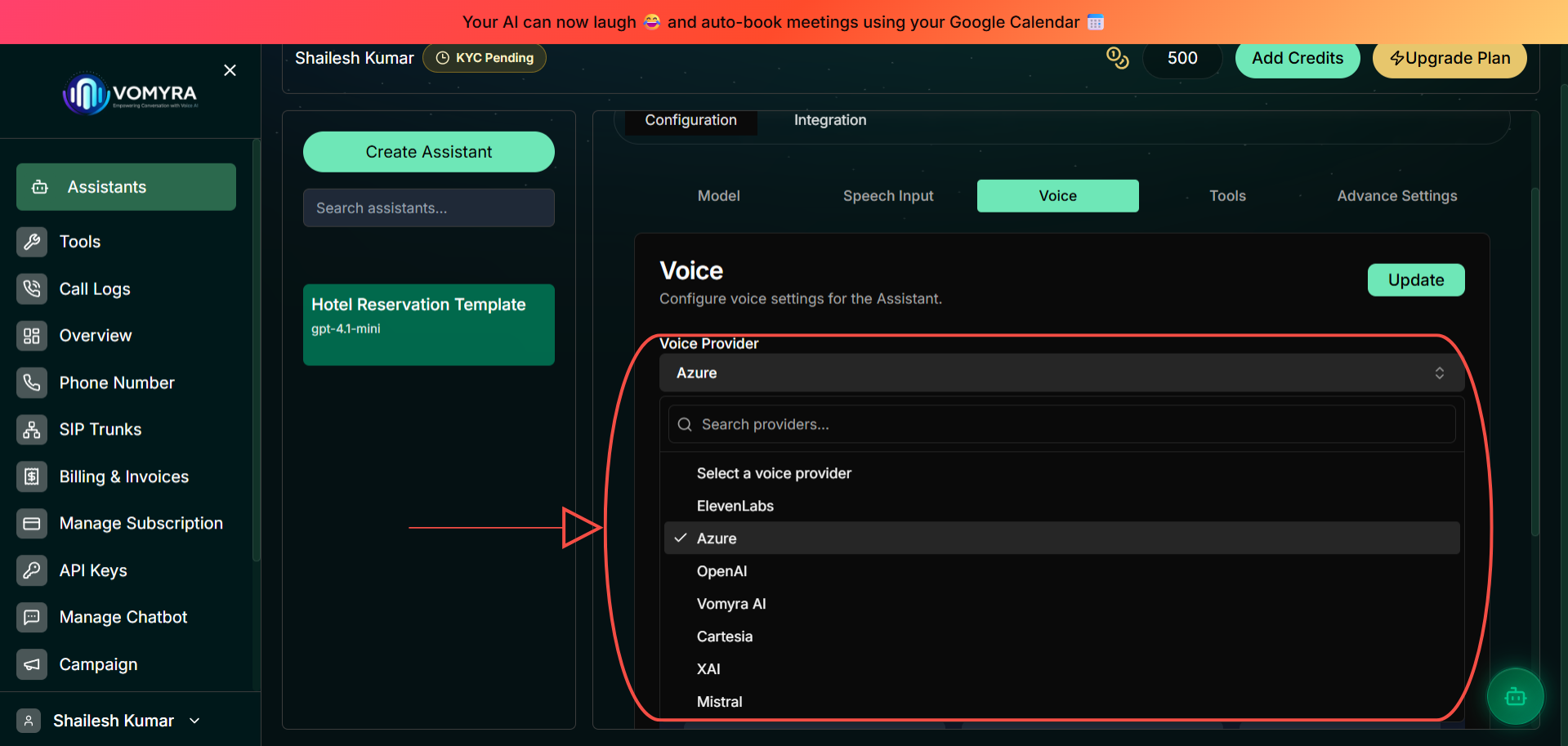Image resolution: width=1568 pixels, height=746 pixels.
Task: Click the search magnifier icon in providers list
Action: tap(685, 425)
